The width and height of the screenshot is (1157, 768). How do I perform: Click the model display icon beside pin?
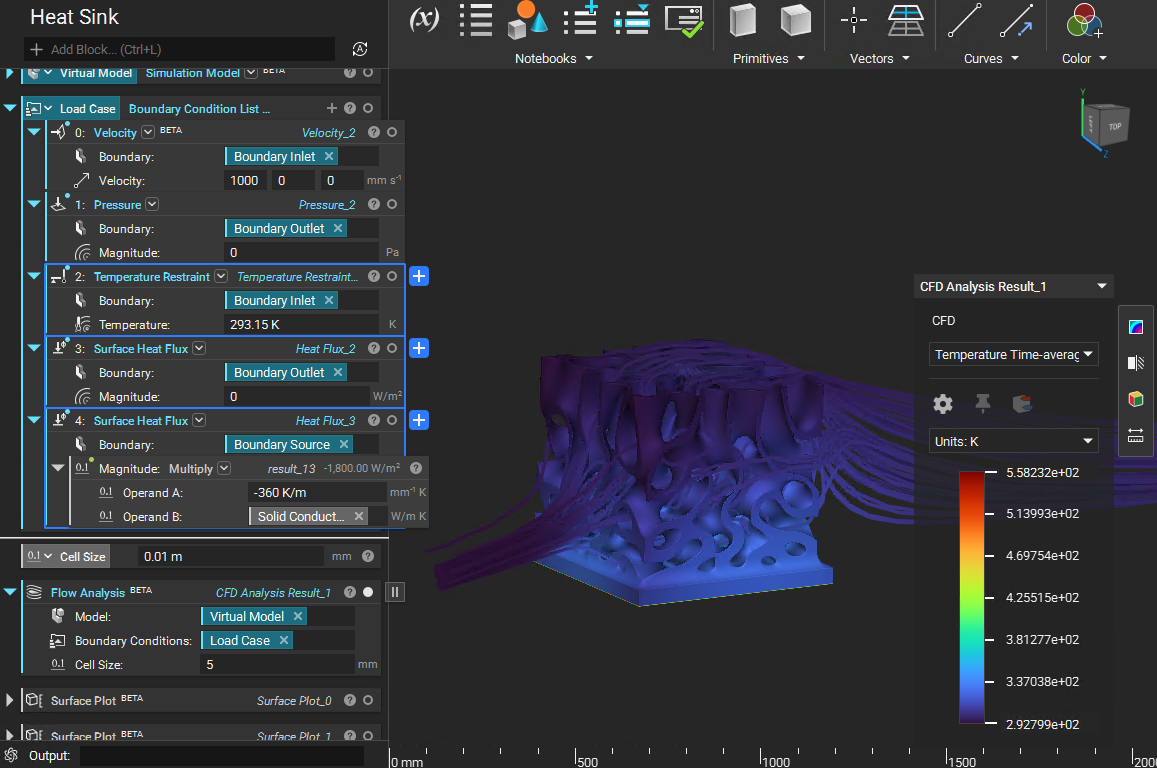coord(1022,404)
